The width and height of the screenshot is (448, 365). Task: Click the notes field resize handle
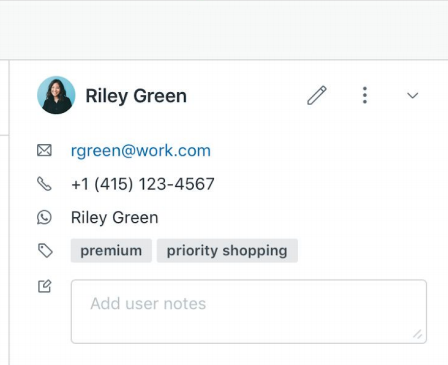(x=418, y=334)
